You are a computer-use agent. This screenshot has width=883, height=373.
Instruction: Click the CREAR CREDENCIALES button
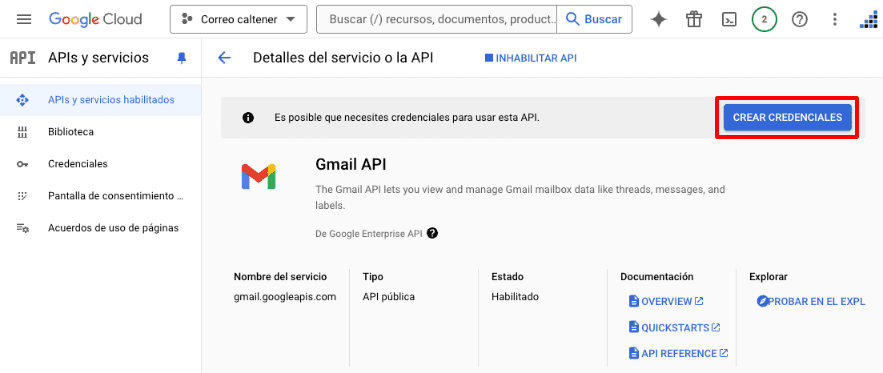coord(787,118)
